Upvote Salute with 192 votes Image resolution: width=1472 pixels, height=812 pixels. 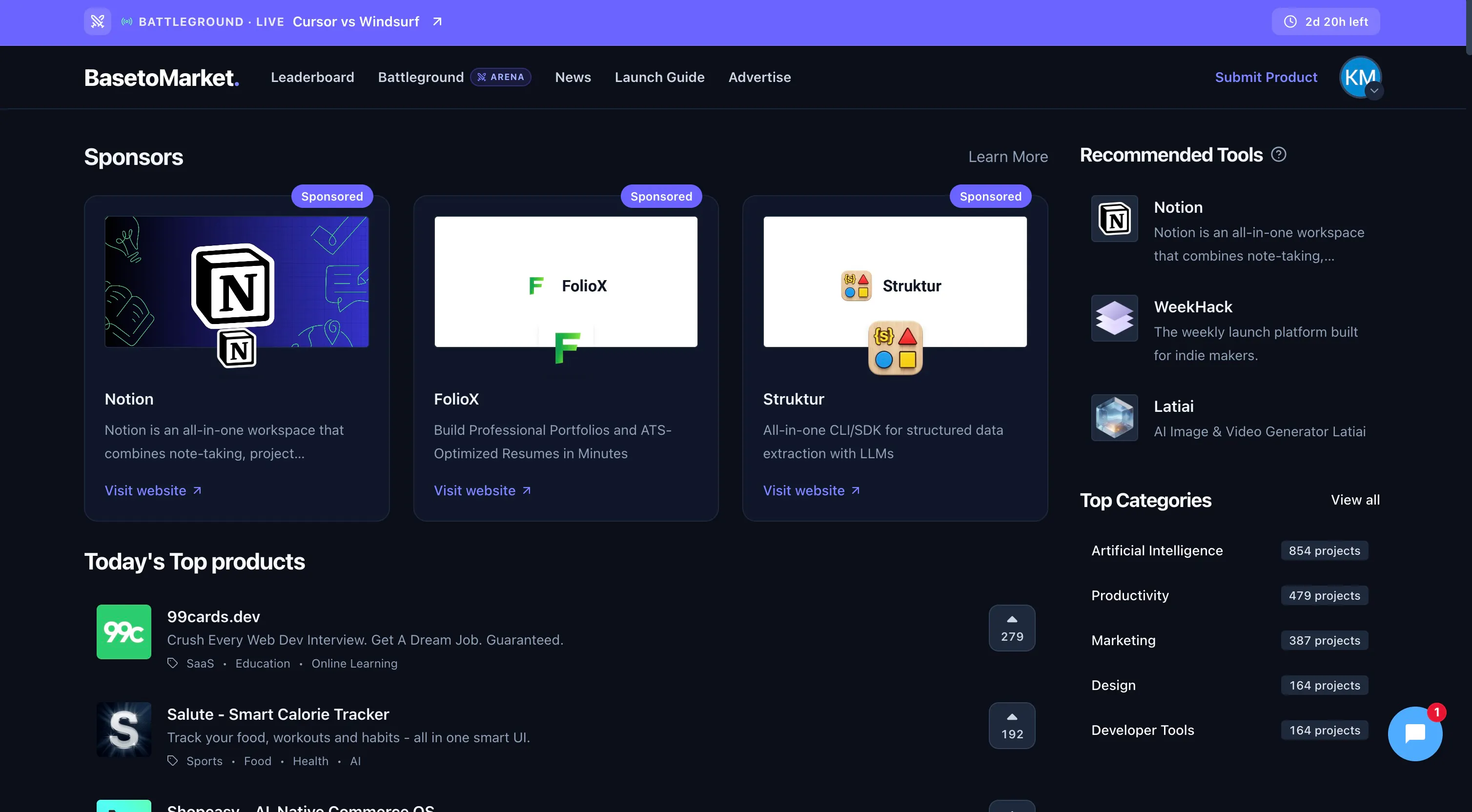1012,726
